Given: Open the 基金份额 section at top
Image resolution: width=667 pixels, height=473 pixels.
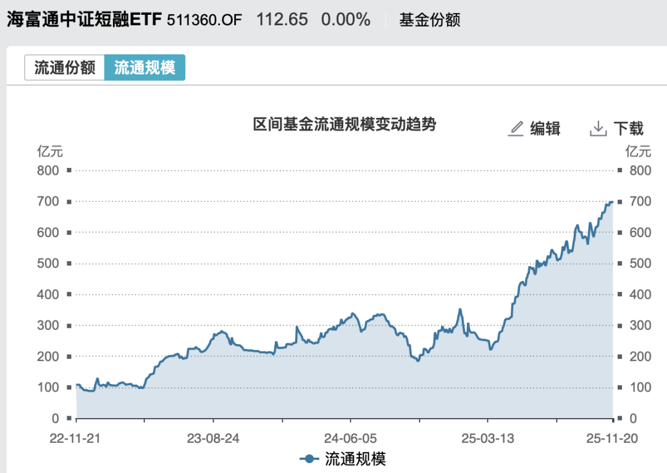Looking at the screenshot, I should click(x=428, y=19).
